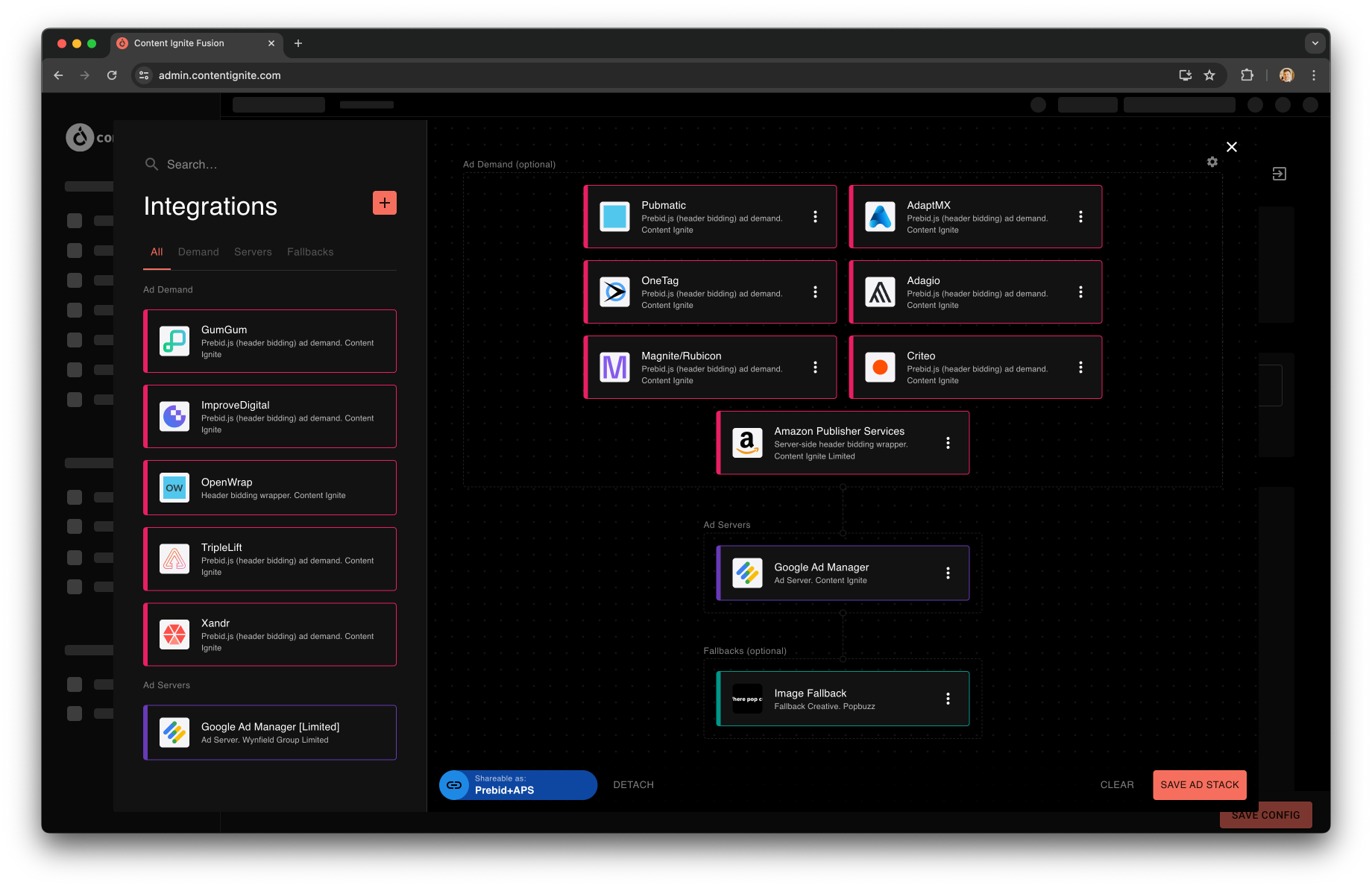The width and height of the screenshot is (1372, 888).
Task: Click the DETACH button
Action: [634, 785]
